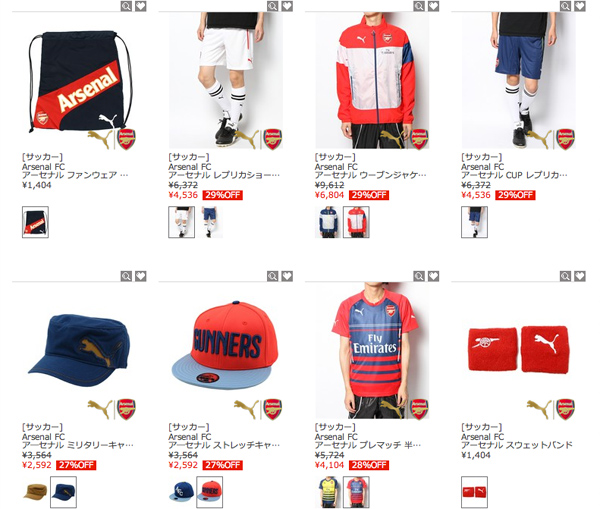Viewport: 600px width, 509px height.
Task: Select the navy shorts color thumbnail
Action: tap(210, 222)
